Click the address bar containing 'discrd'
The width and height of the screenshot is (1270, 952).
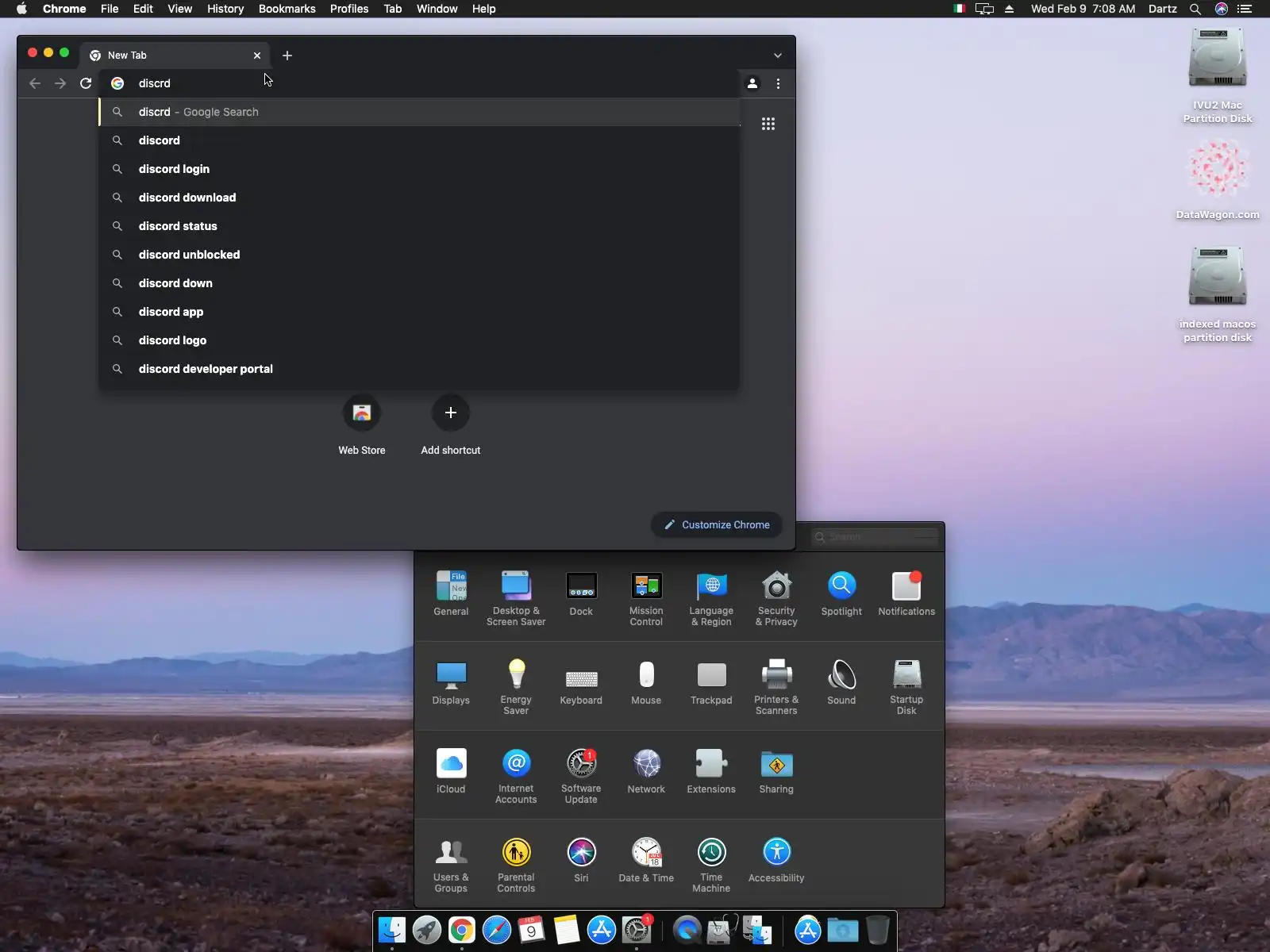point(421,83)
